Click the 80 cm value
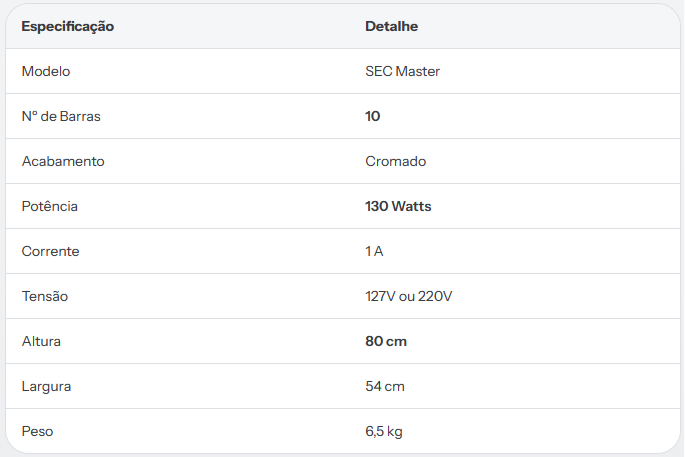 386,341
